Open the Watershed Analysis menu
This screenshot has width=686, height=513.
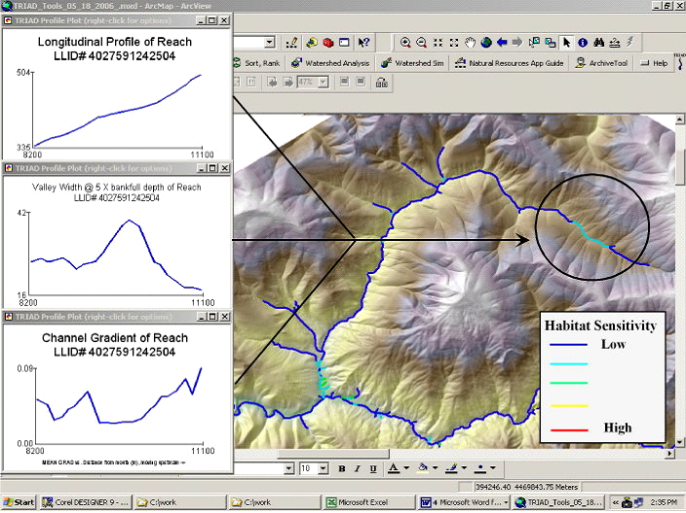pyautogui.click(x=331, y=63)
